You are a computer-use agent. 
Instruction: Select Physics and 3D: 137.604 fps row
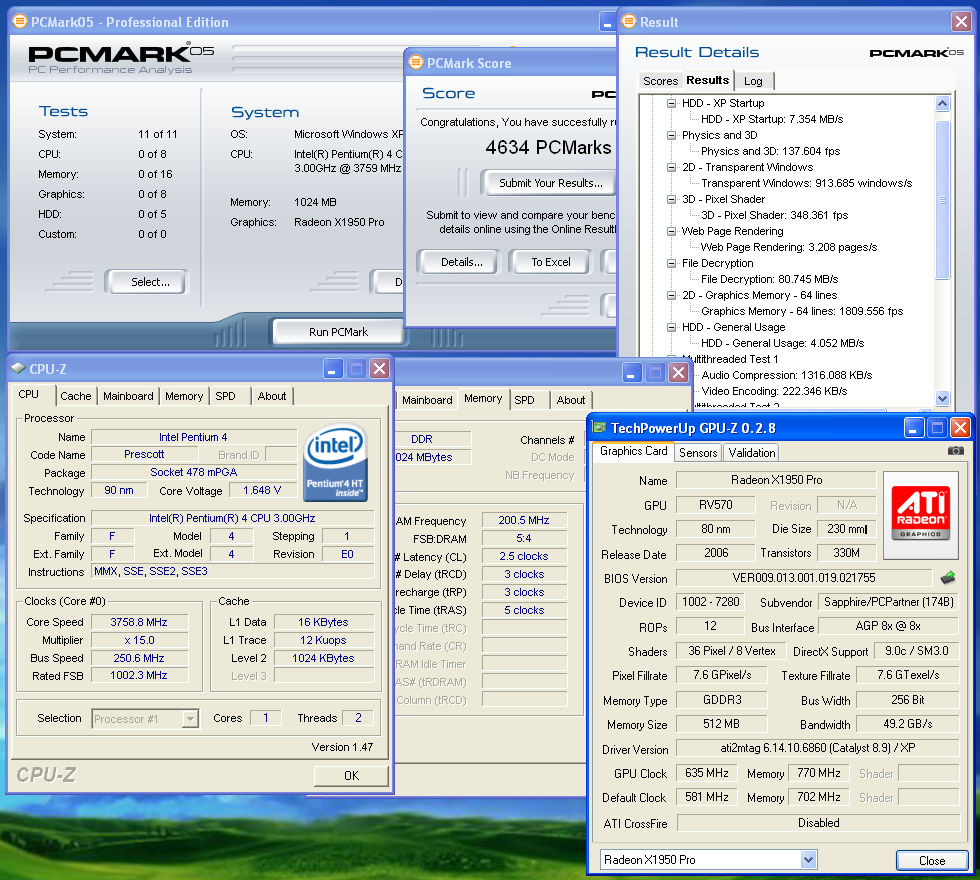point(770,151)
